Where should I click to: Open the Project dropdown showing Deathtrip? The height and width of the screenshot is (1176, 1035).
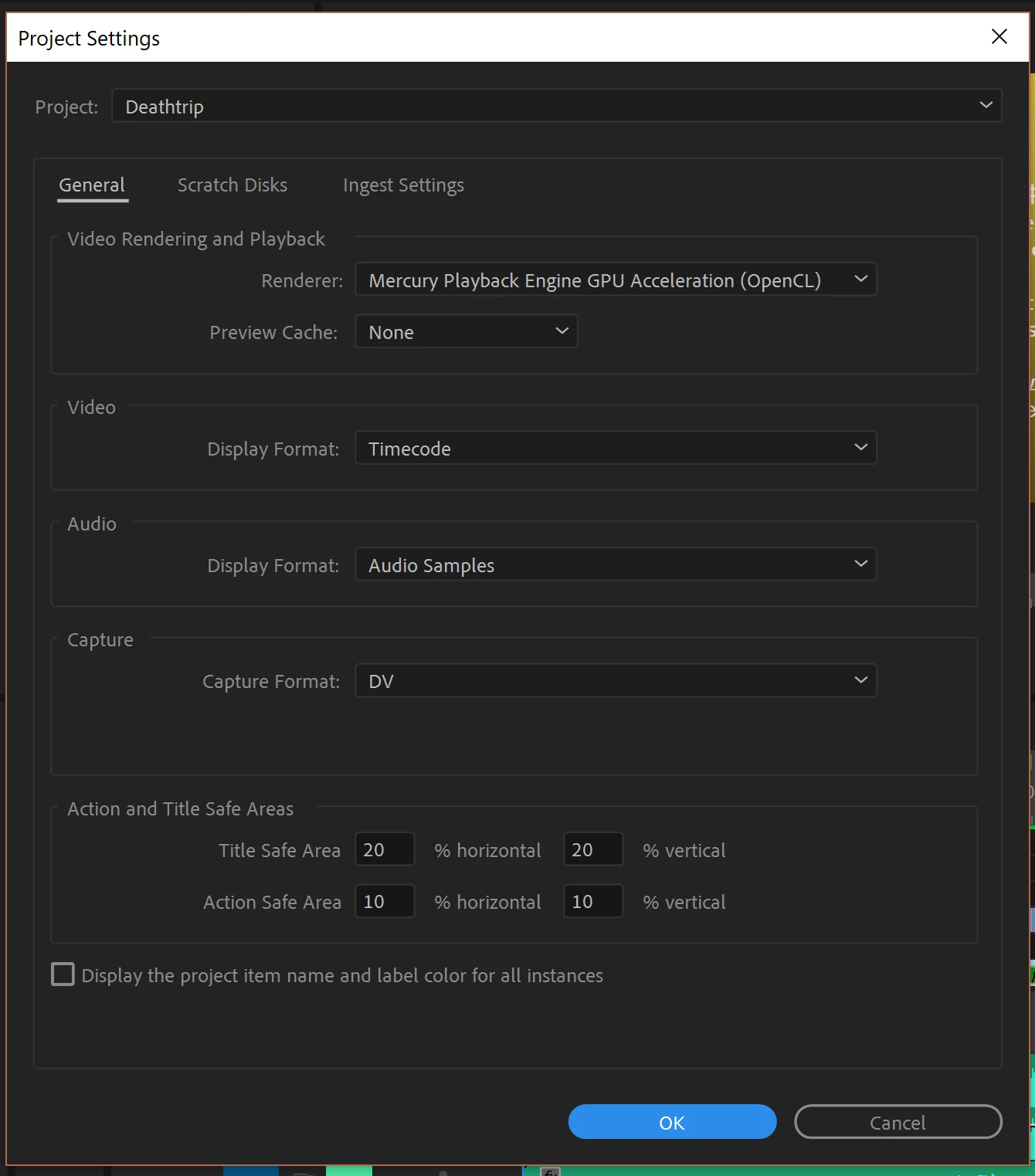(x=557, y=106)
